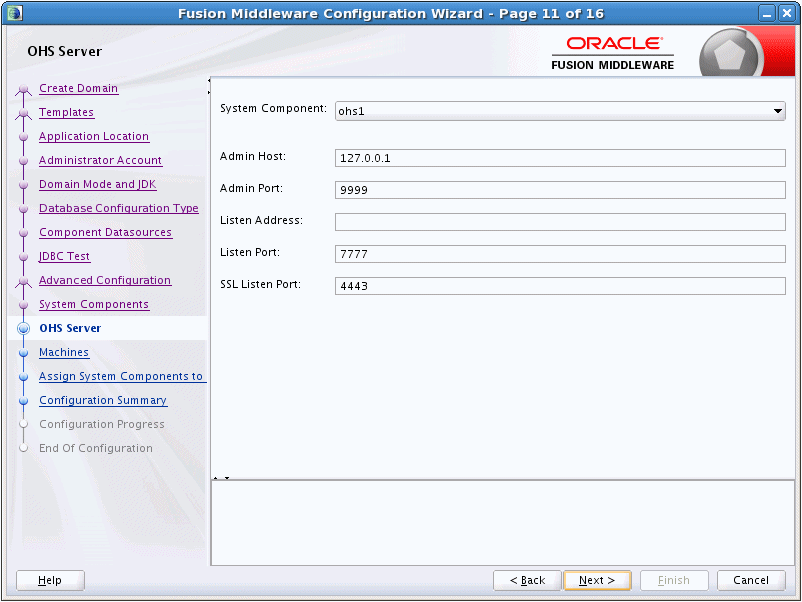The width and height of the screenshot is (802, 602).
Task: Click the navigation pane splitter arrows
Action: point(209,86)
